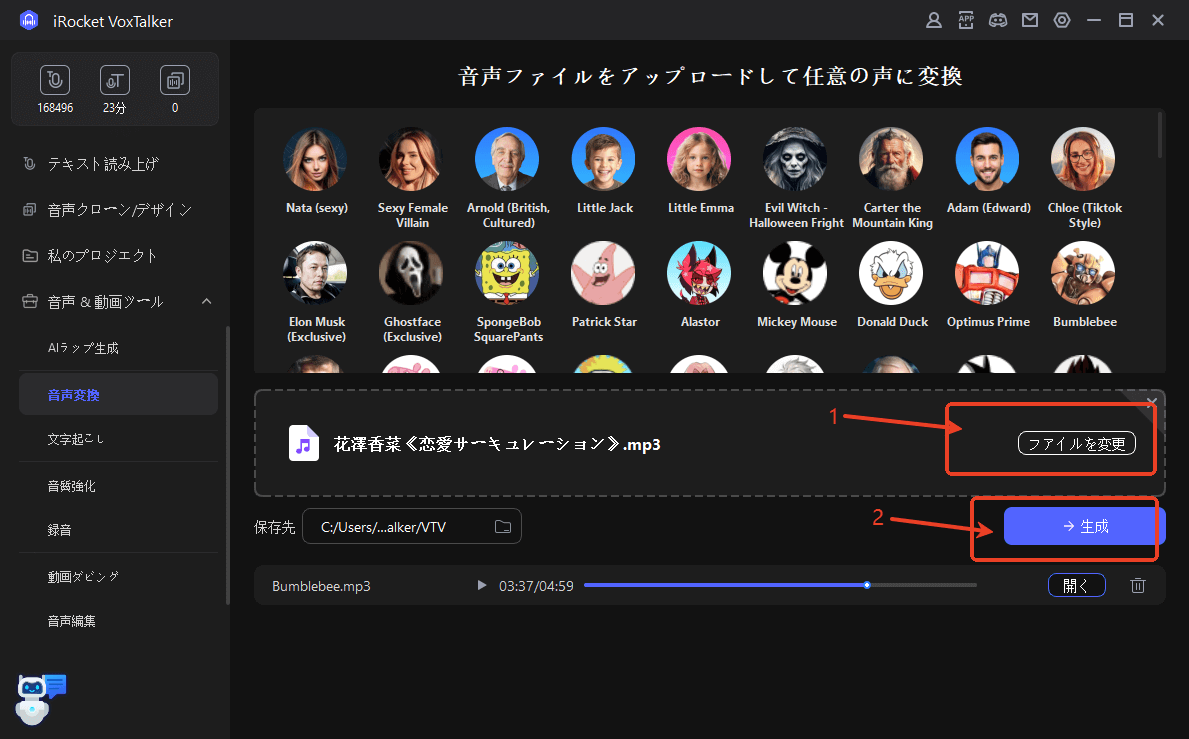The width and height of the screenshot is (1189, 739).
Task: Seek Bumblebee.mp3 playback progress slider
Action: coord(780,585)
